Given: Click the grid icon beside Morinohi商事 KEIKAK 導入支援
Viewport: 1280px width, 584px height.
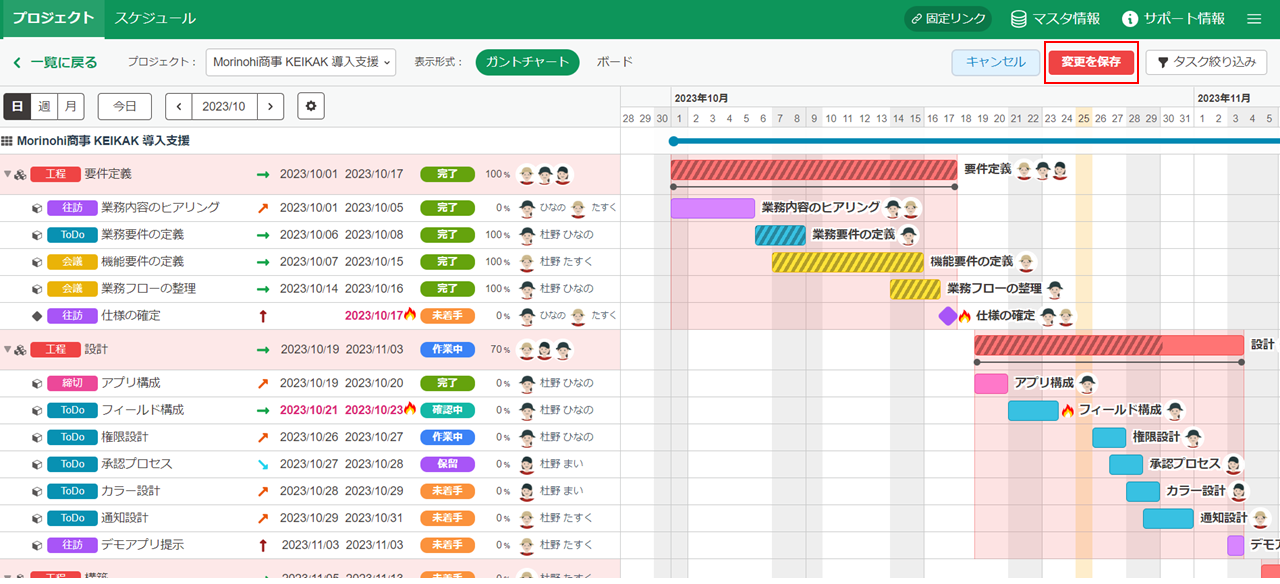Looking at the screenshot, I should [x=7, y=142].
